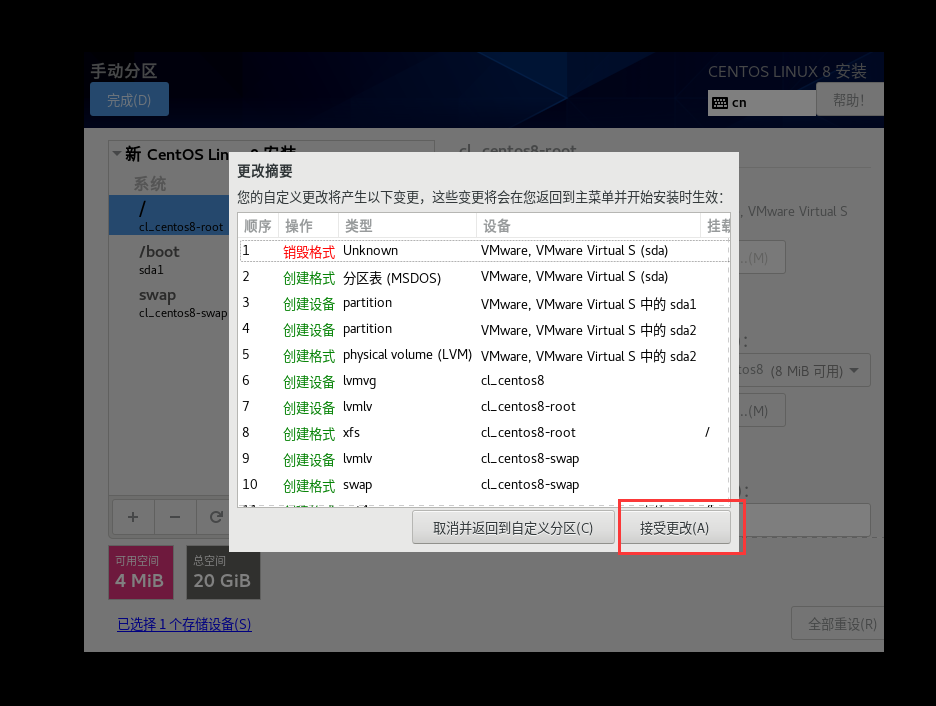Open the volume group dropdown showing 8 MiB 可用

point(805,371)
